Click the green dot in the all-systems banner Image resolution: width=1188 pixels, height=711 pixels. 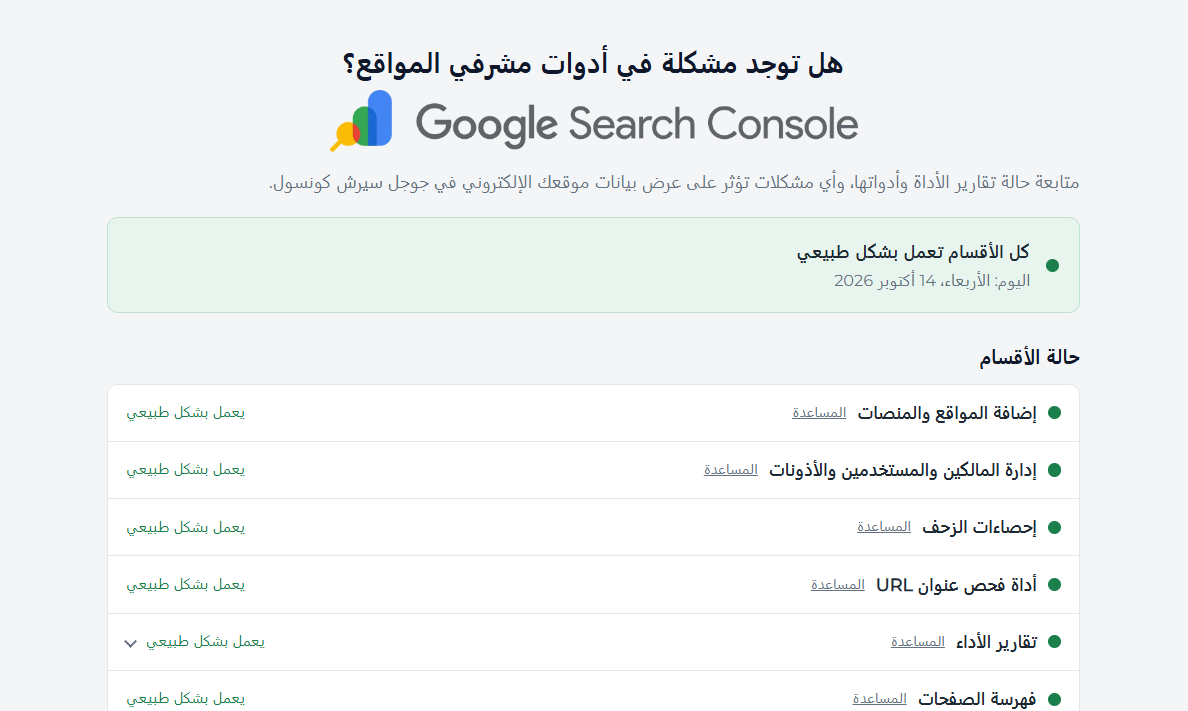[1052, 265]
